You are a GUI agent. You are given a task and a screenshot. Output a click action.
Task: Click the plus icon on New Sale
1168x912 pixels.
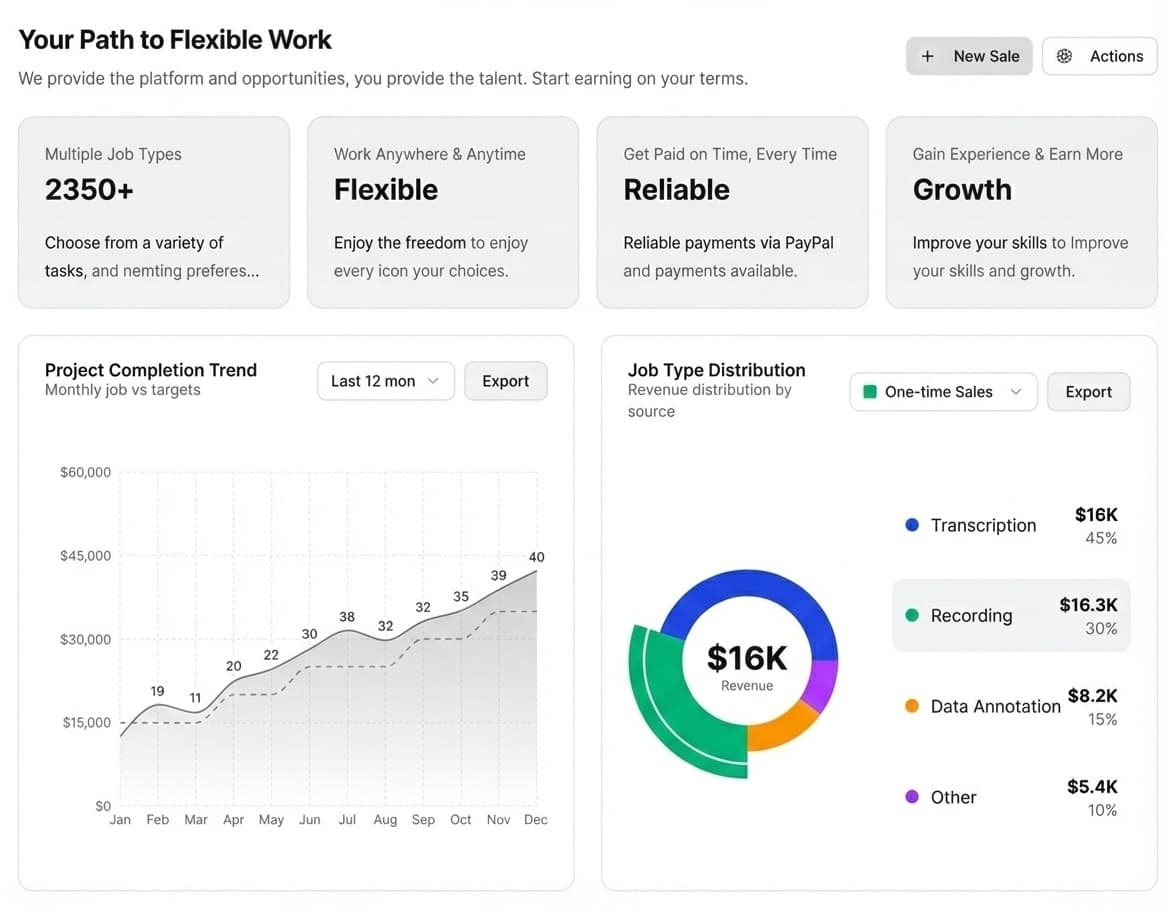click(927, 56)
